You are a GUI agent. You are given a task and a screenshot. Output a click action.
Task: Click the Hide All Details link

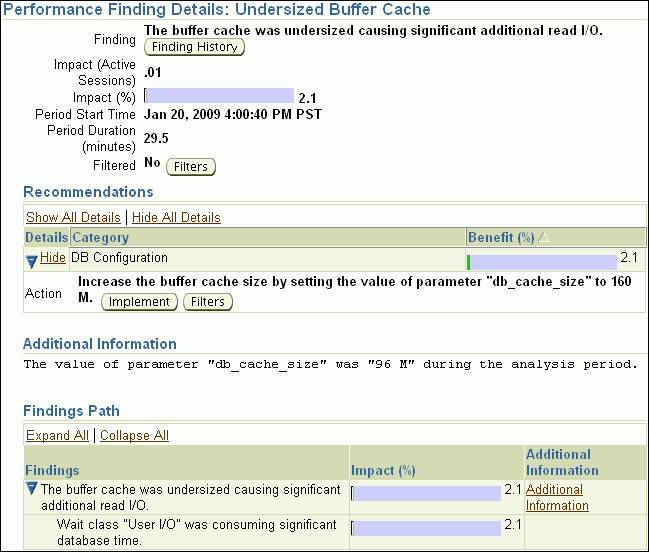176,217
